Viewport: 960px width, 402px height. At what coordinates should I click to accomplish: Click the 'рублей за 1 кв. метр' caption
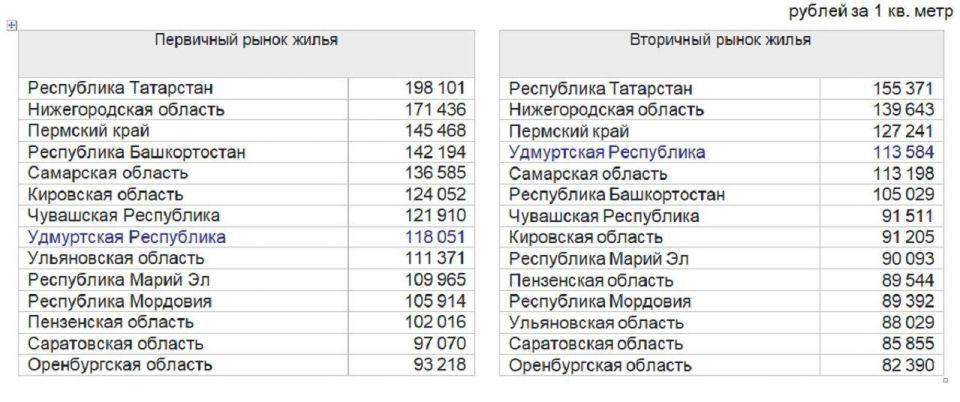tap(872, 11)
